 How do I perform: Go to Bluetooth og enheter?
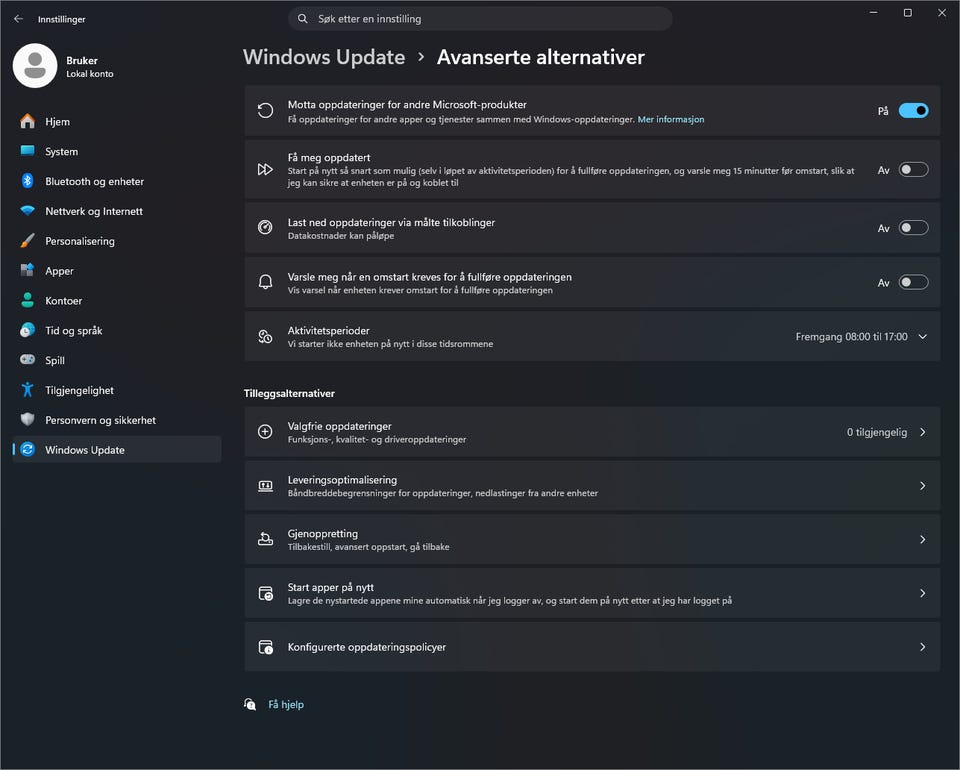pos(117,181)
